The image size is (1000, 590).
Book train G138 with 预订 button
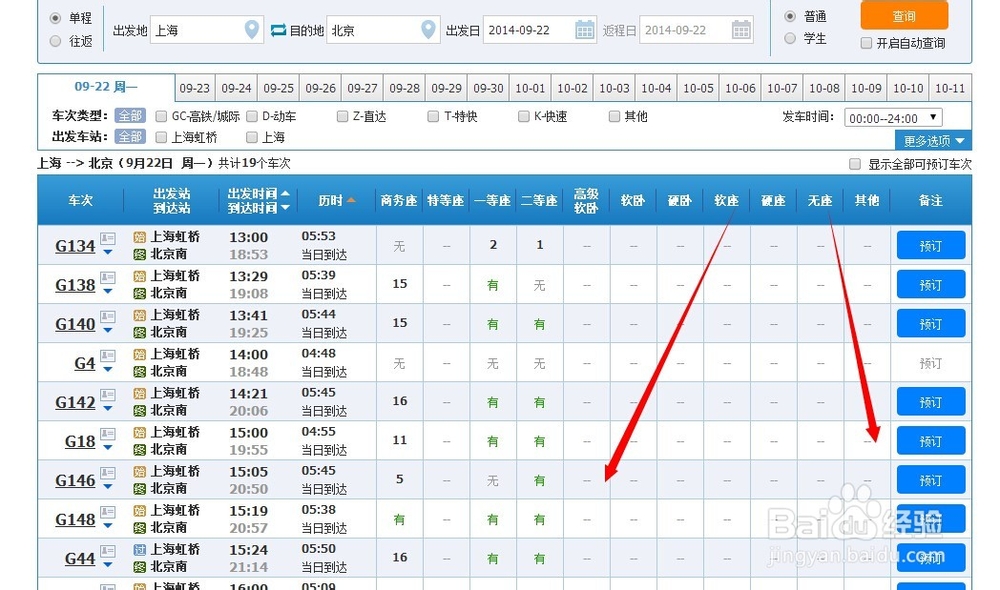coord(930,284)
